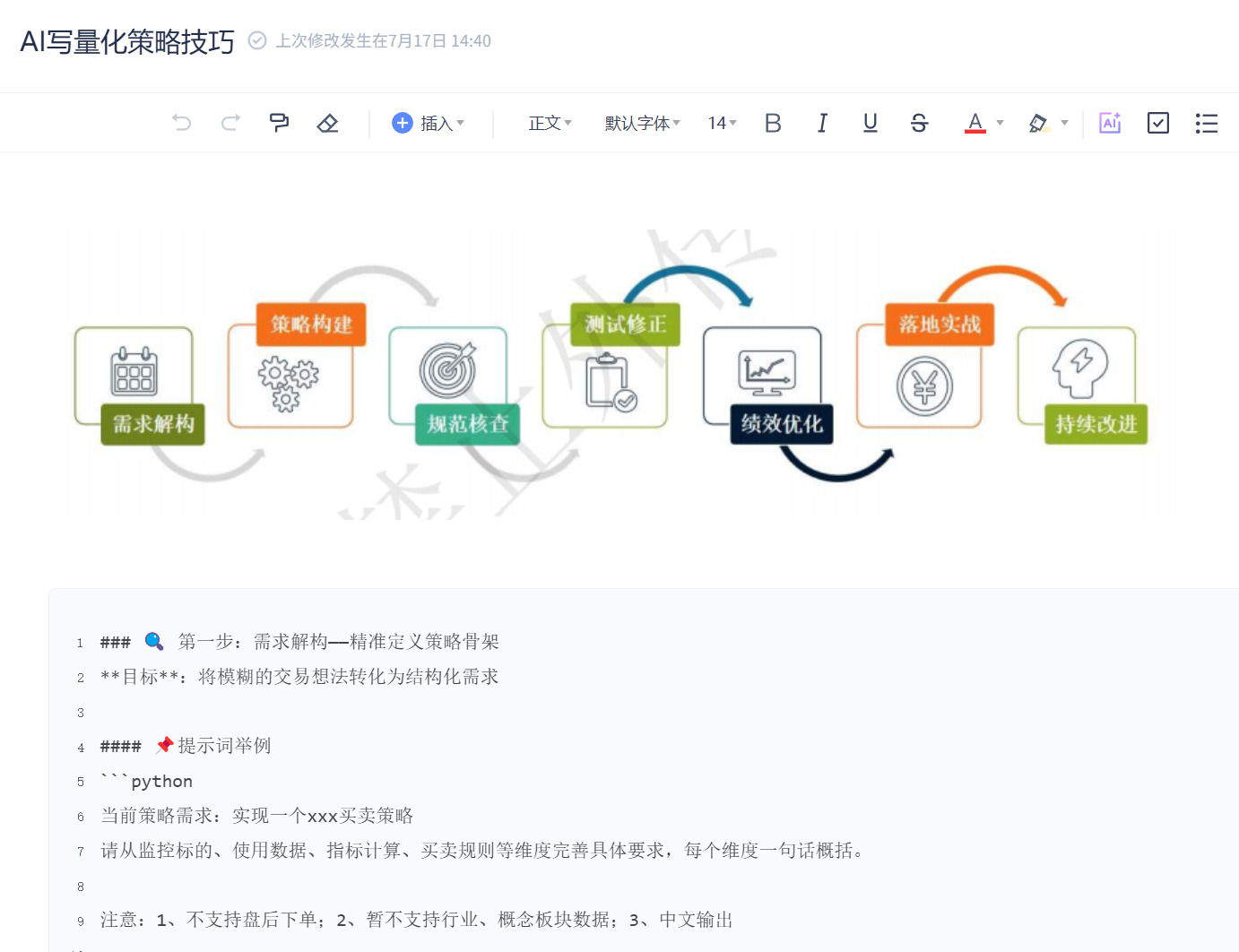Click the blue plus insert icon
This screenshot has height=952, width=1239.
[x=403, y=123]
